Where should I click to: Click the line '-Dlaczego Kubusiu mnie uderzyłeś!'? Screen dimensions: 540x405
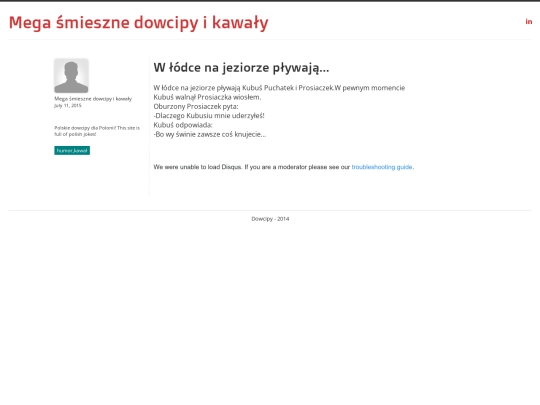coord(209,116)
